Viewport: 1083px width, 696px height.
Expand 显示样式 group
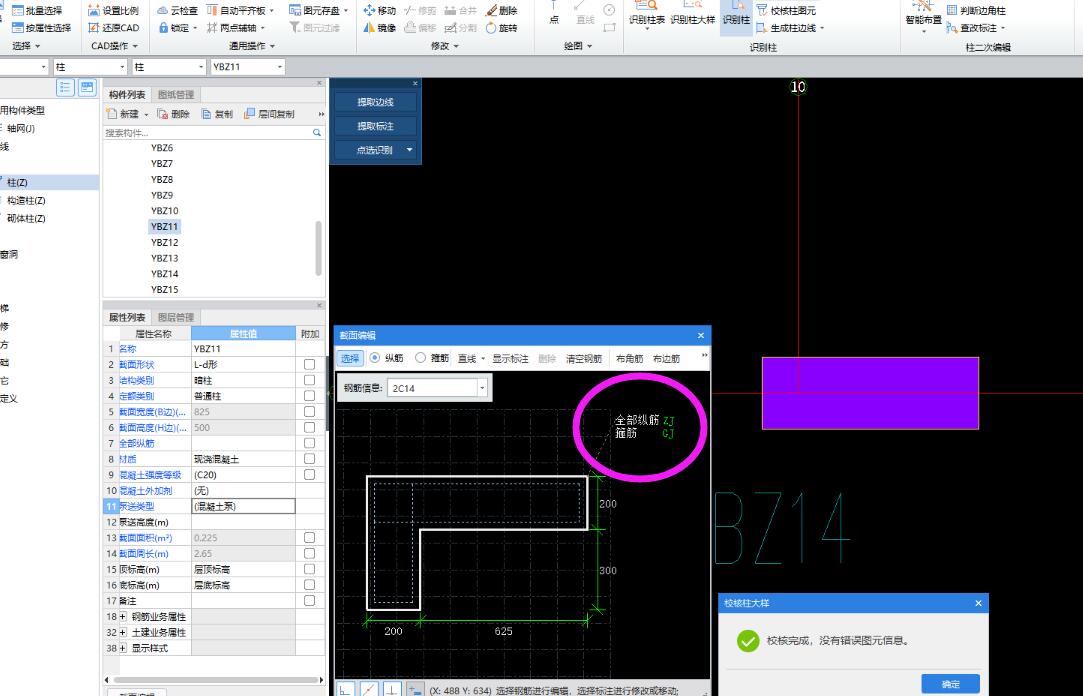point(123,648)
